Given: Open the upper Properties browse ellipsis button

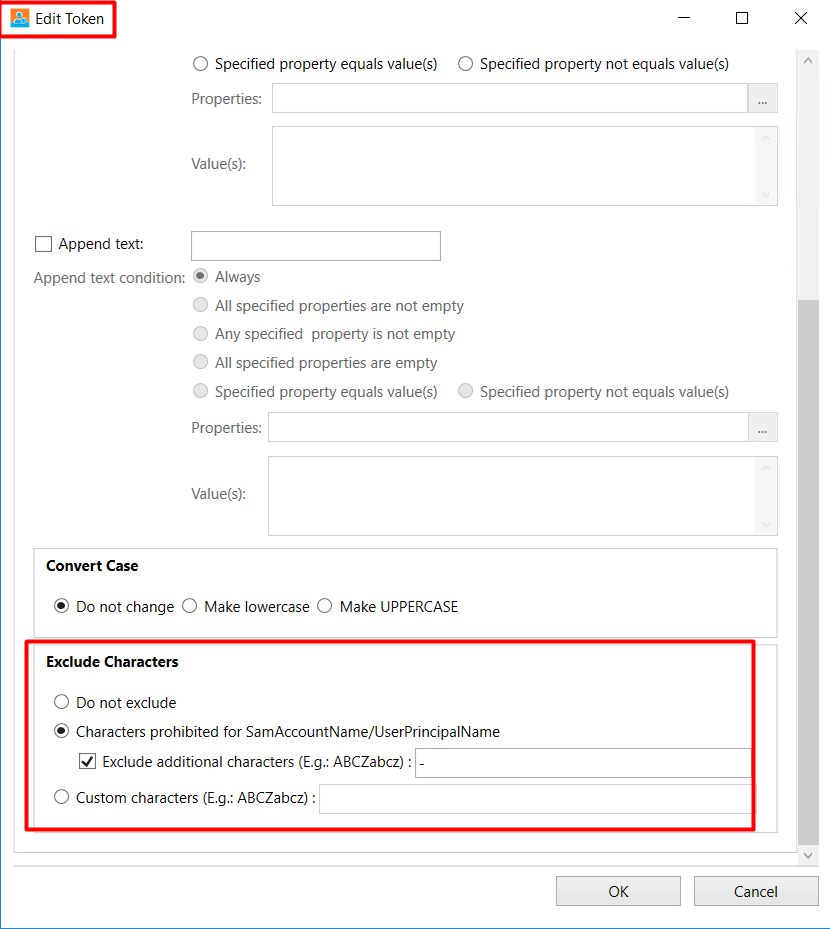Looking at the screenshot, I should (x=762, y=98).
